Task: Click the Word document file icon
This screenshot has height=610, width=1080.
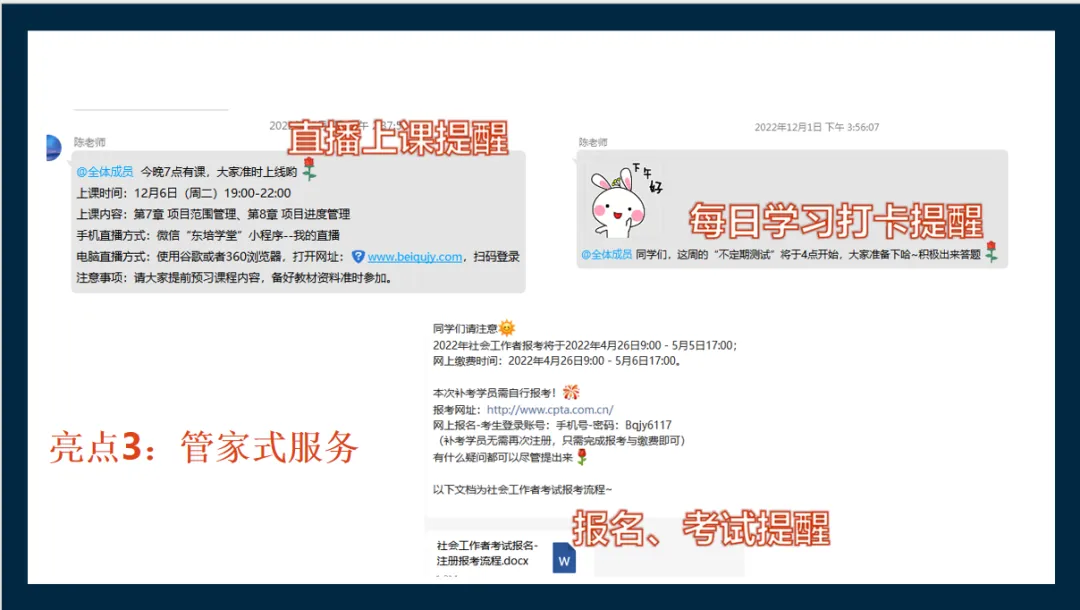Action: click(564, 558)
